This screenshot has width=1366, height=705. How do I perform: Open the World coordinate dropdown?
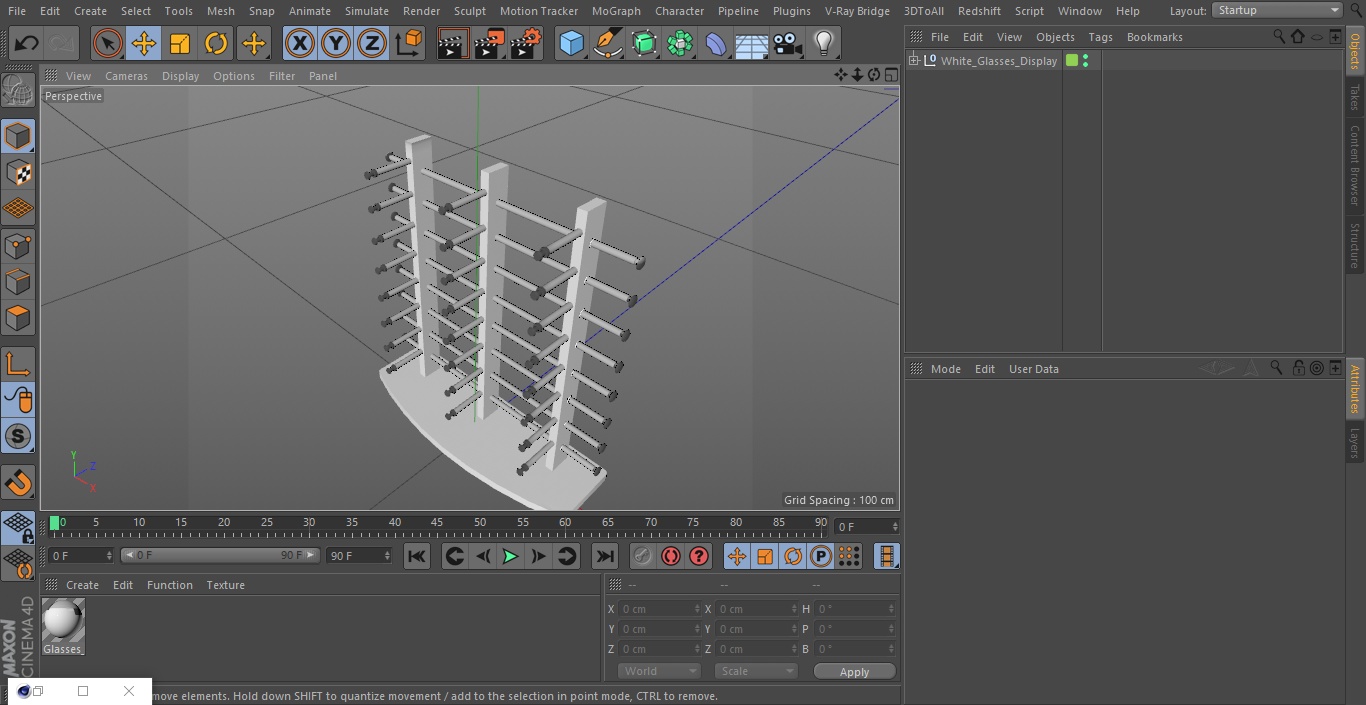658,671
